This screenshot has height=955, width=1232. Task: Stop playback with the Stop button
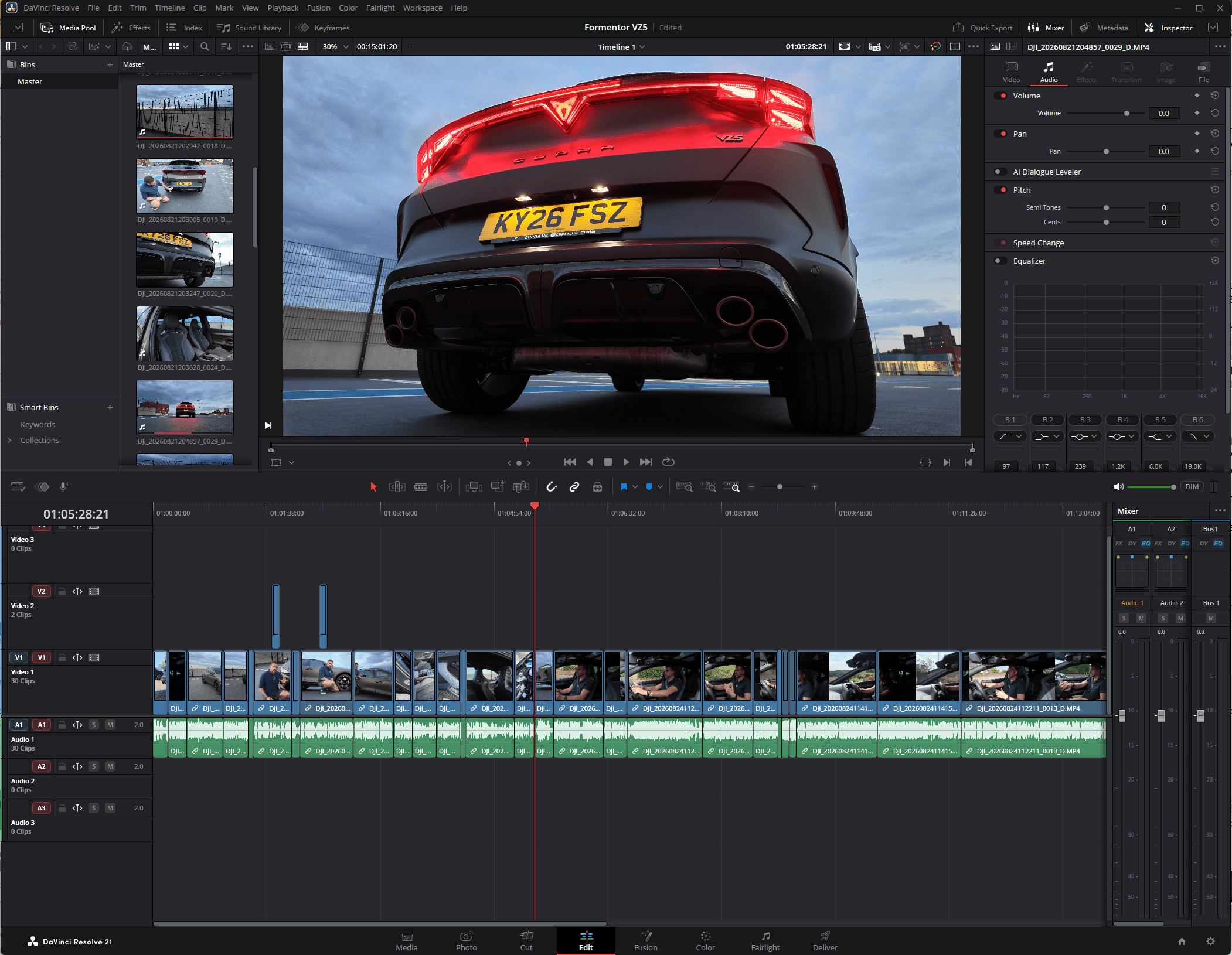click(608, 462)
